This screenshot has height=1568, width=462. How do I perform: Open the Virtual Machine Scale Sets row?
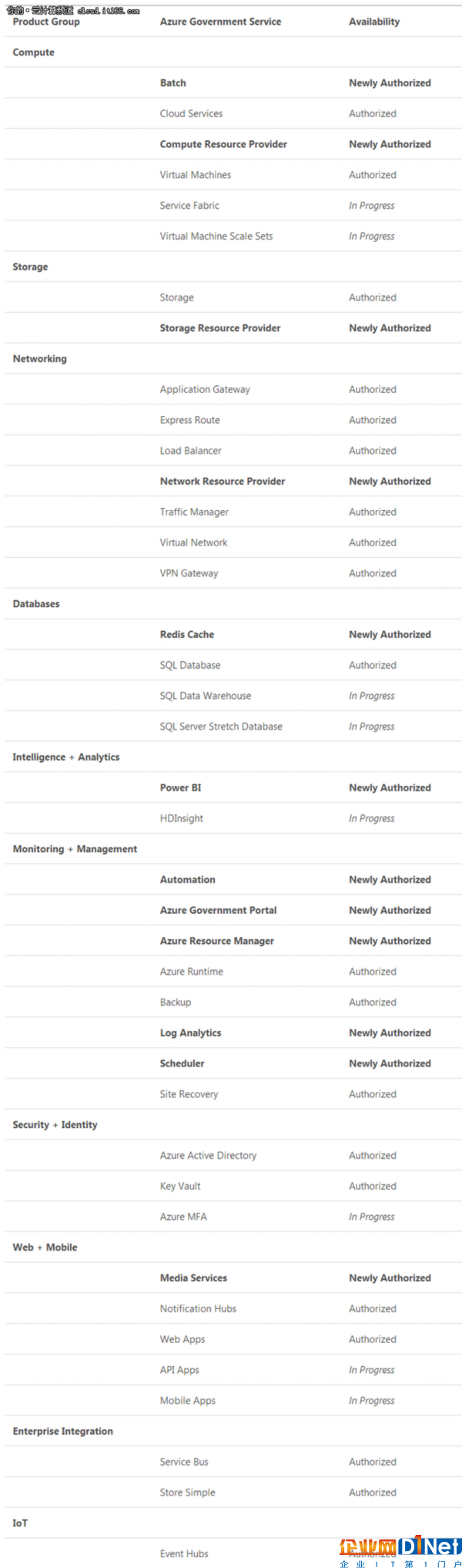pyautogui.click(x=233, y=236)
